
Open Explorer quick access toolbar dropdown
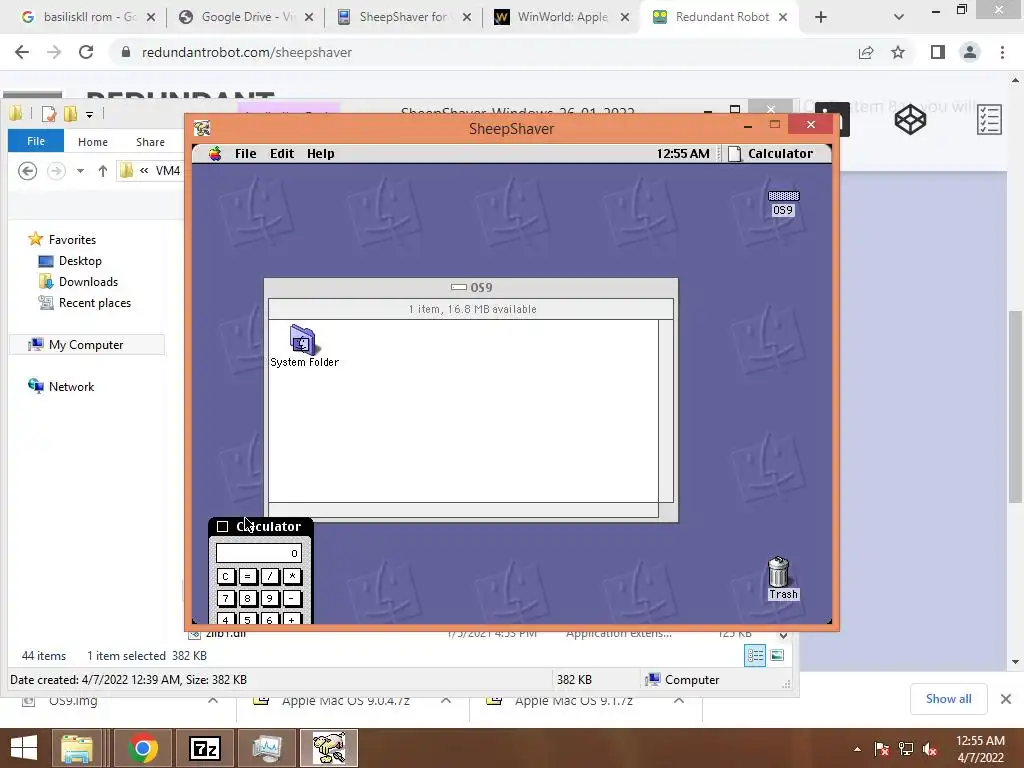pyautogui.click(x=89, y=115)
